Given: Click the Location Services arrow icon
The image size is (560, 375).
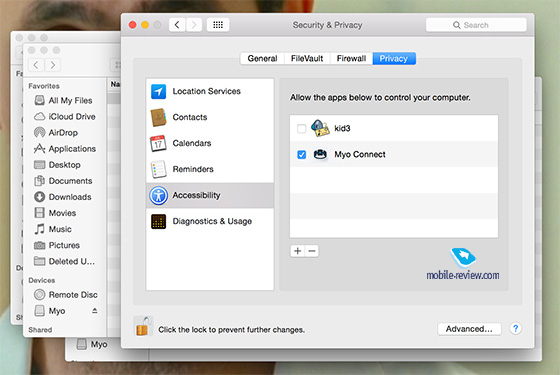Looking at the screenshot, I should (158, 91).
